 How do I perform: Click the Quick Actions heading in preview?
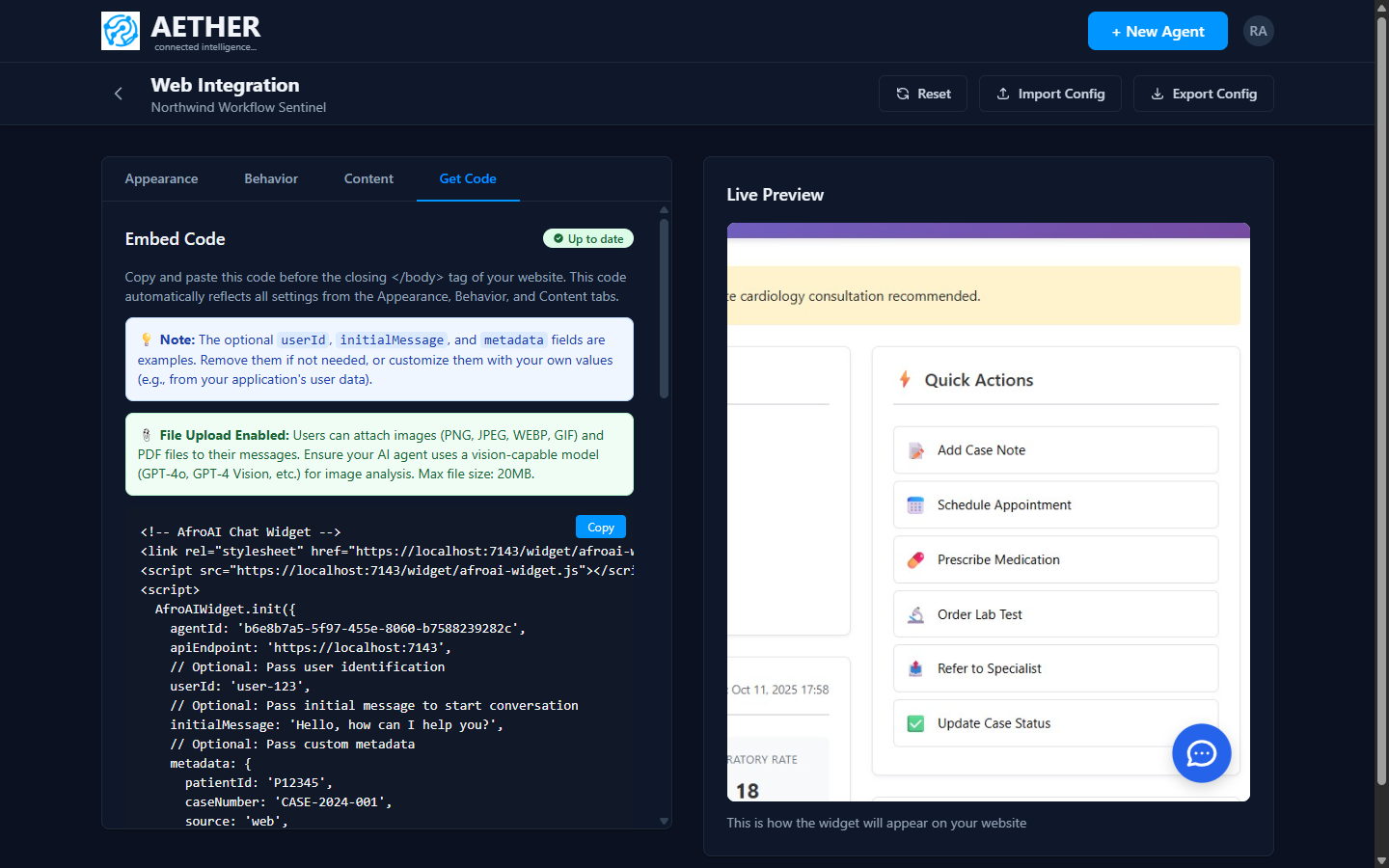[x=978, y=380]
